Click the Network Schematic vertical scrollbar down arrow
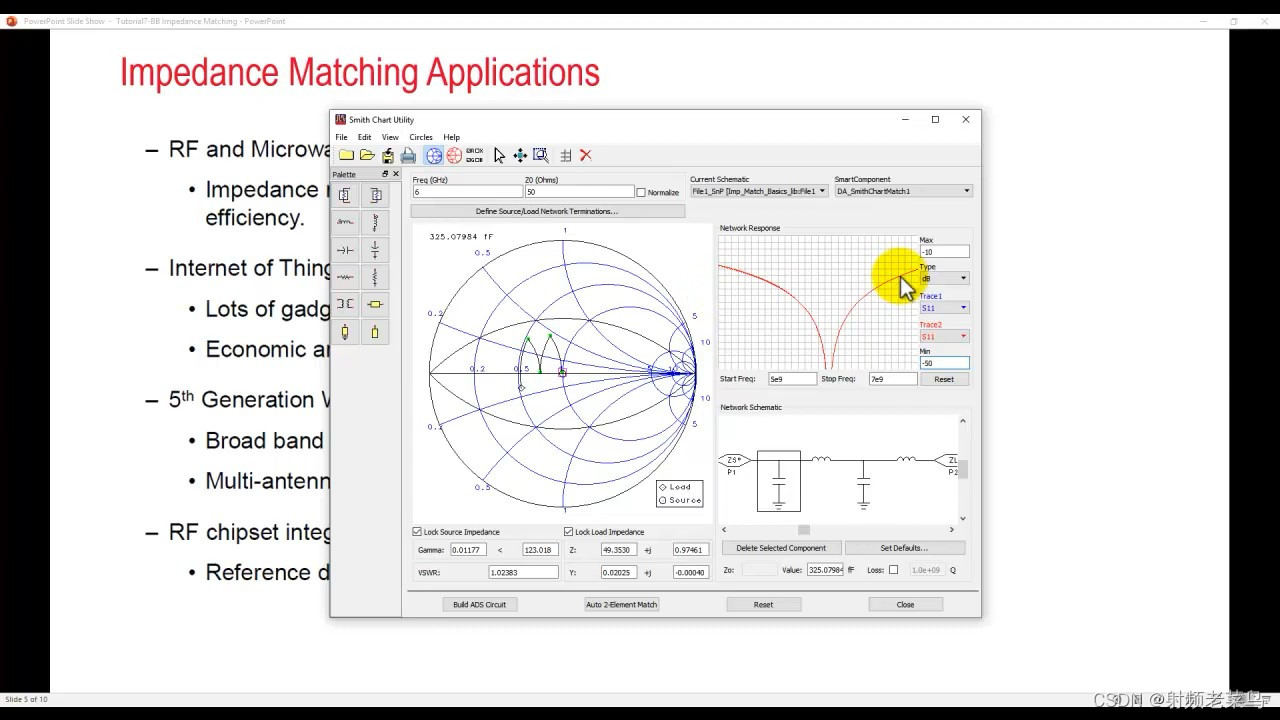 pos(963,518)
